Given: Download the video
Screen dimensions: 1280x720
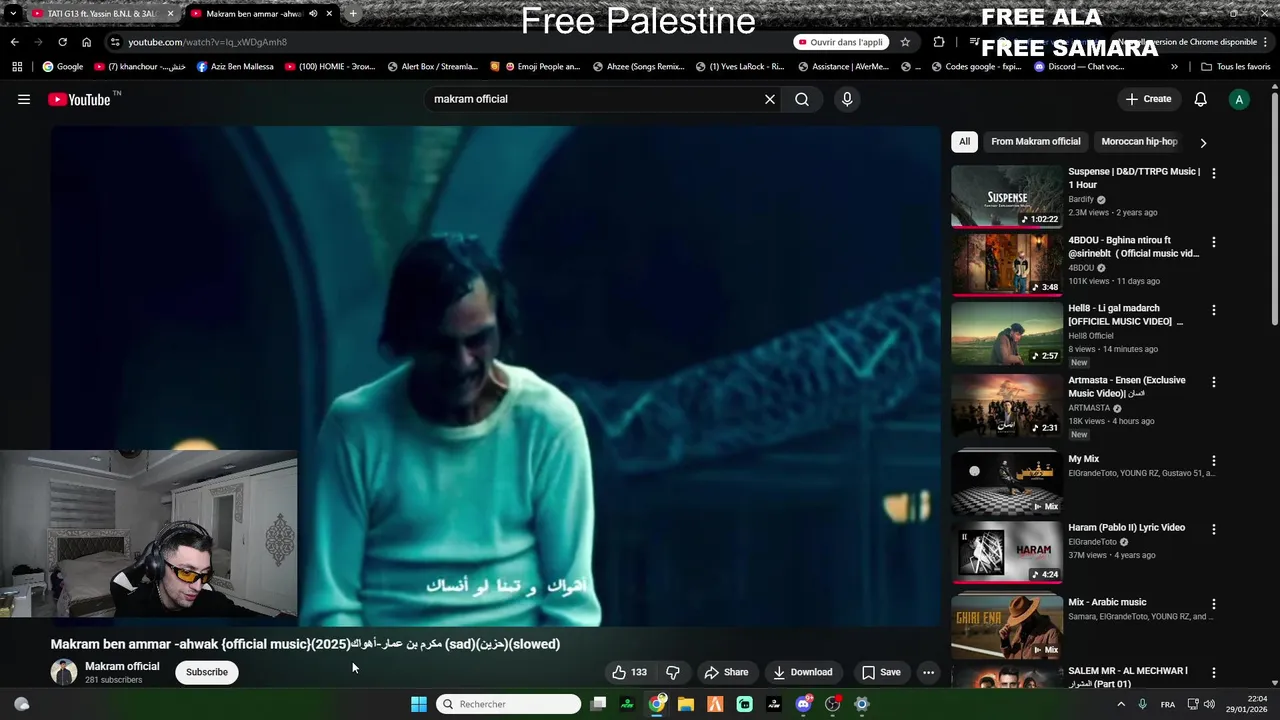Looking at the screenshot, I should (802, 672).
